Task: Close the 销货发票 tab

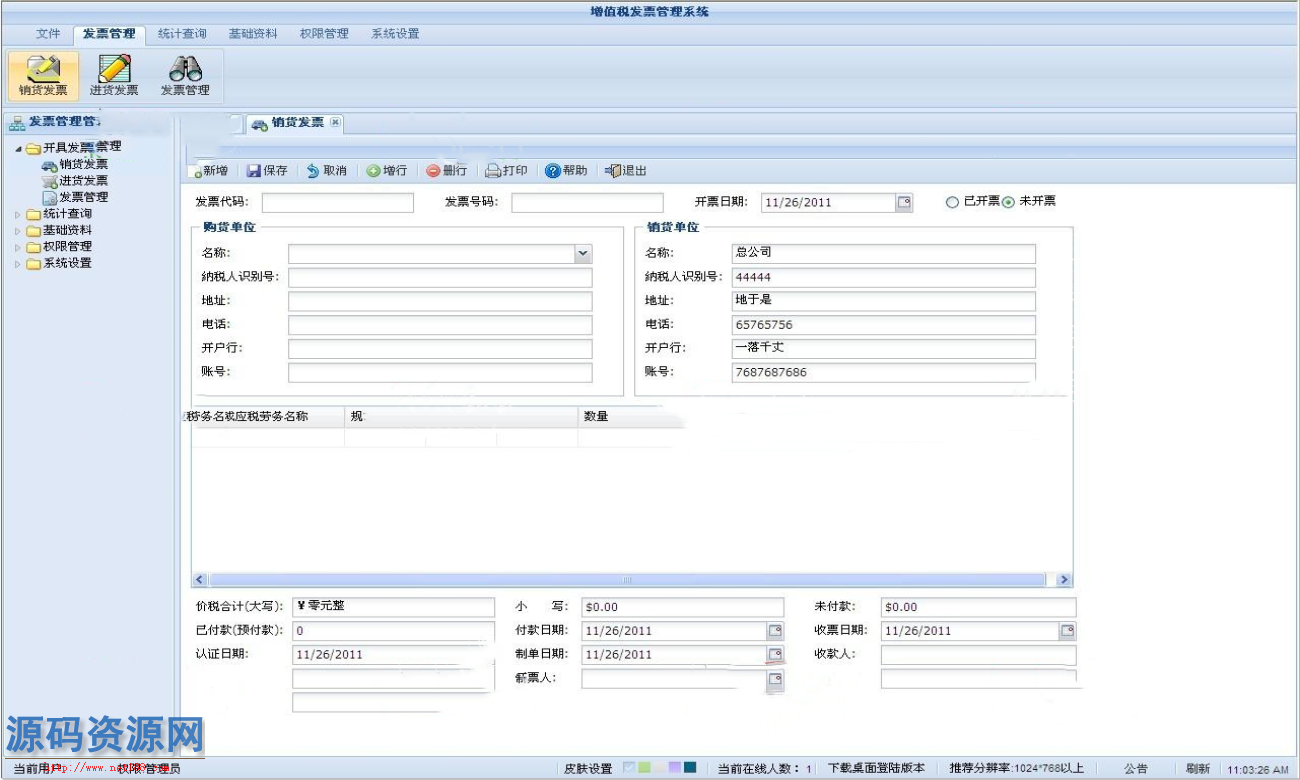Action: pyautogui.click(x=336, y=122)
